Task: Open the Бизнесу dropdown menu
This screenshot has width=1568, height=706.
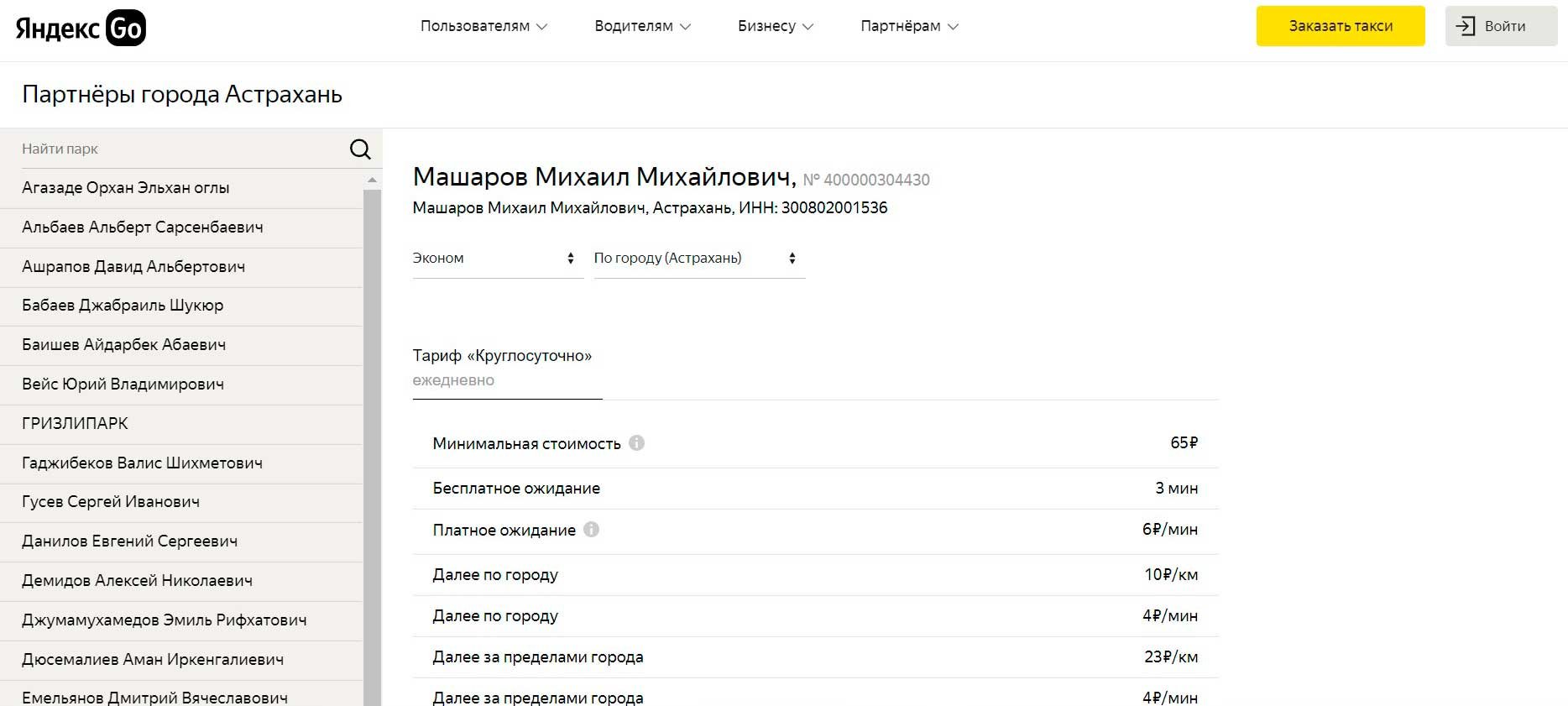Action: [x=775, y=26]
